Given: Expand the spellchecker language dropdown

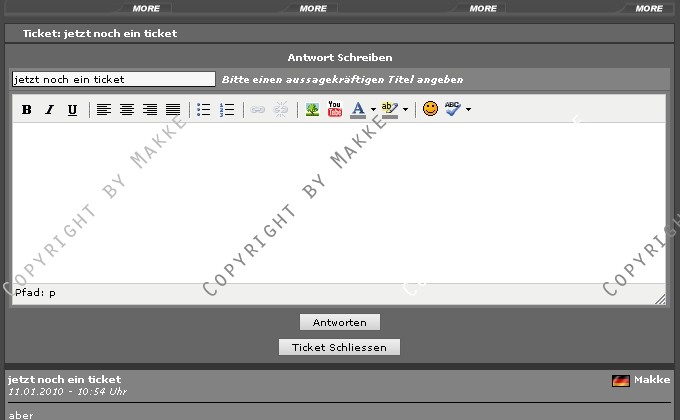Looking at the screenshot, I should click(x=468, y=110).
